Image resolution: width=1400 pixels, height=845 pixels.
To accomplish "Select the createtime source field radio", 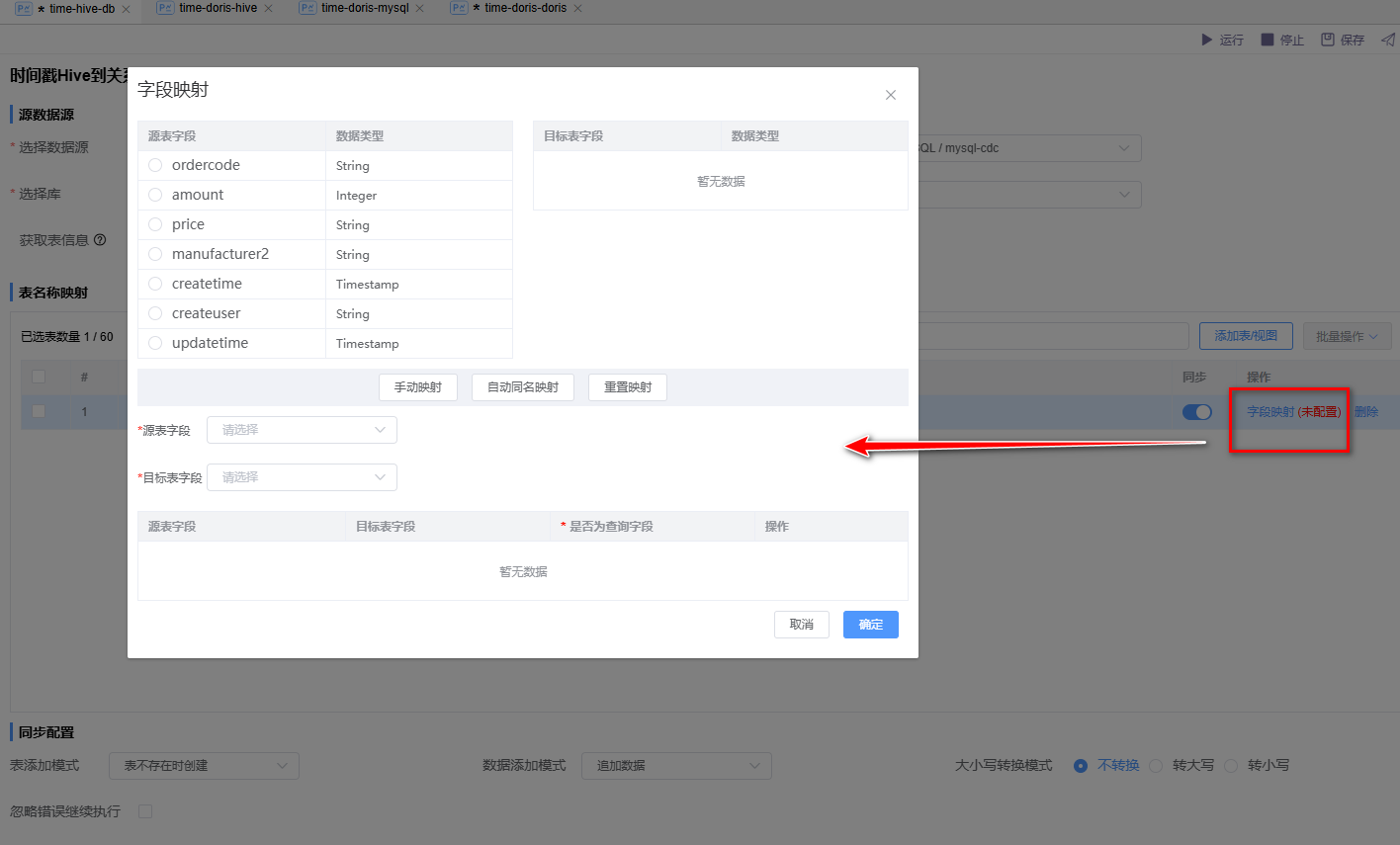I will pyautogui.click(x=155, y=284).
